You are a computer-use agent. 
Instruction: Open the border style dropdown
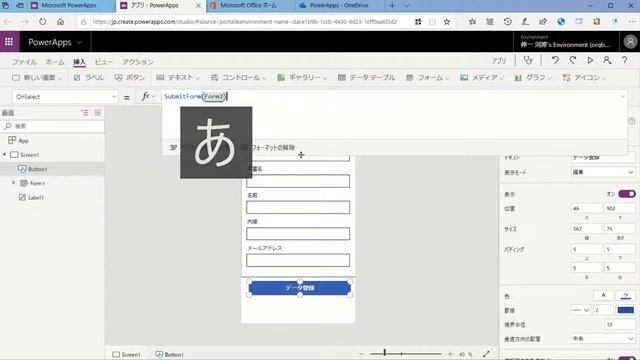coord(581,310)
